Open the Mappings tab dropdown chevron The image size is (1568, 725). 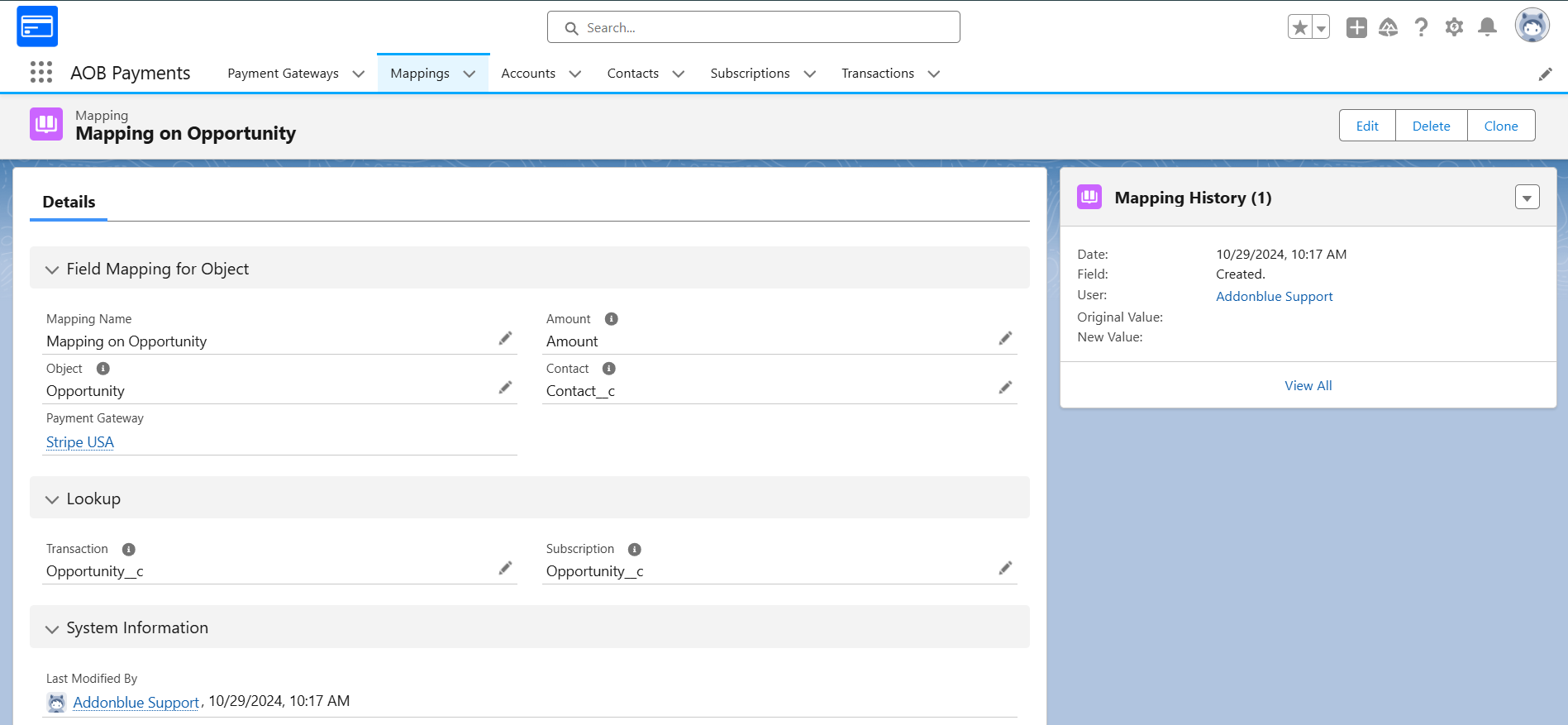click(x=469, y=74)
